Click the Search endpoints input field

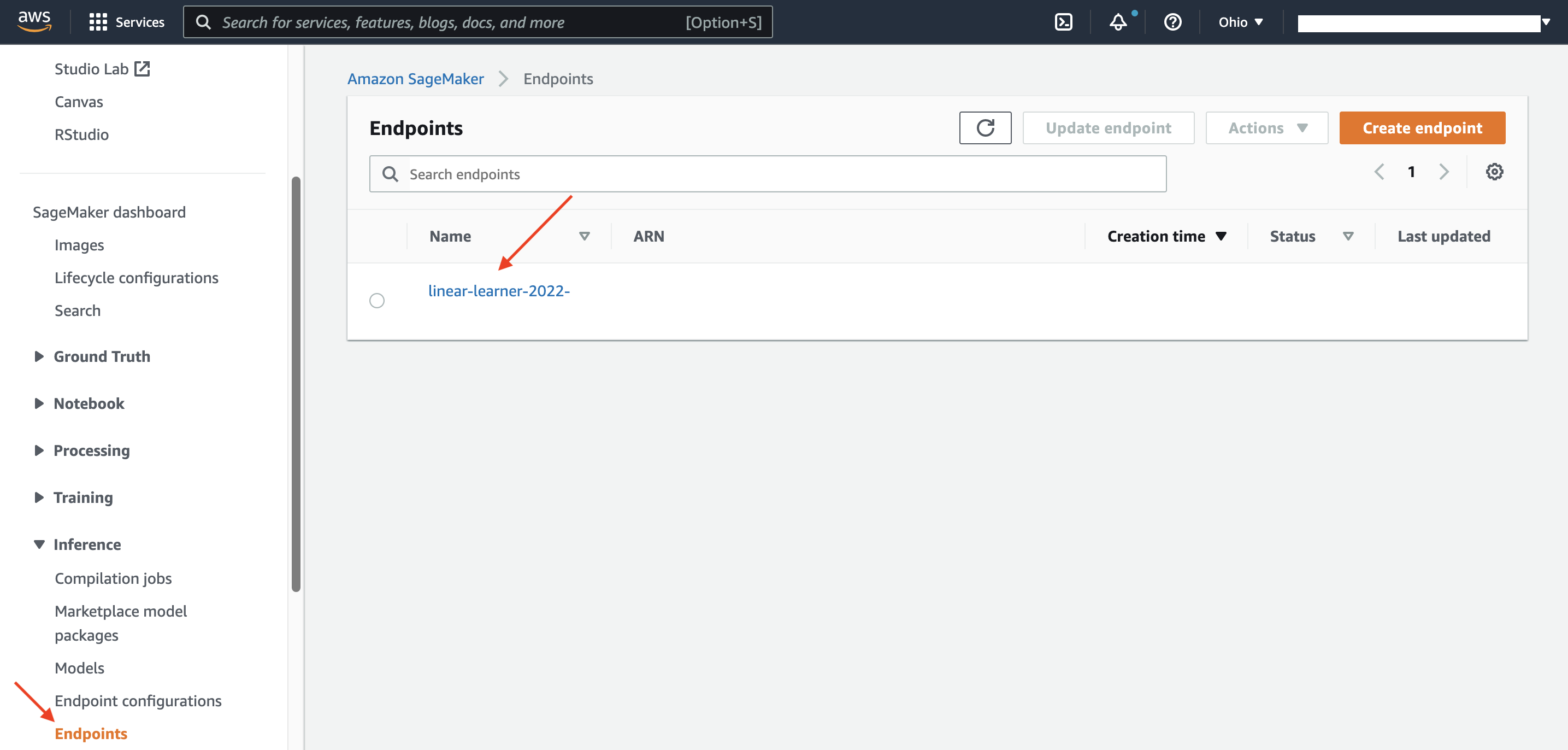tap(768, 174)
